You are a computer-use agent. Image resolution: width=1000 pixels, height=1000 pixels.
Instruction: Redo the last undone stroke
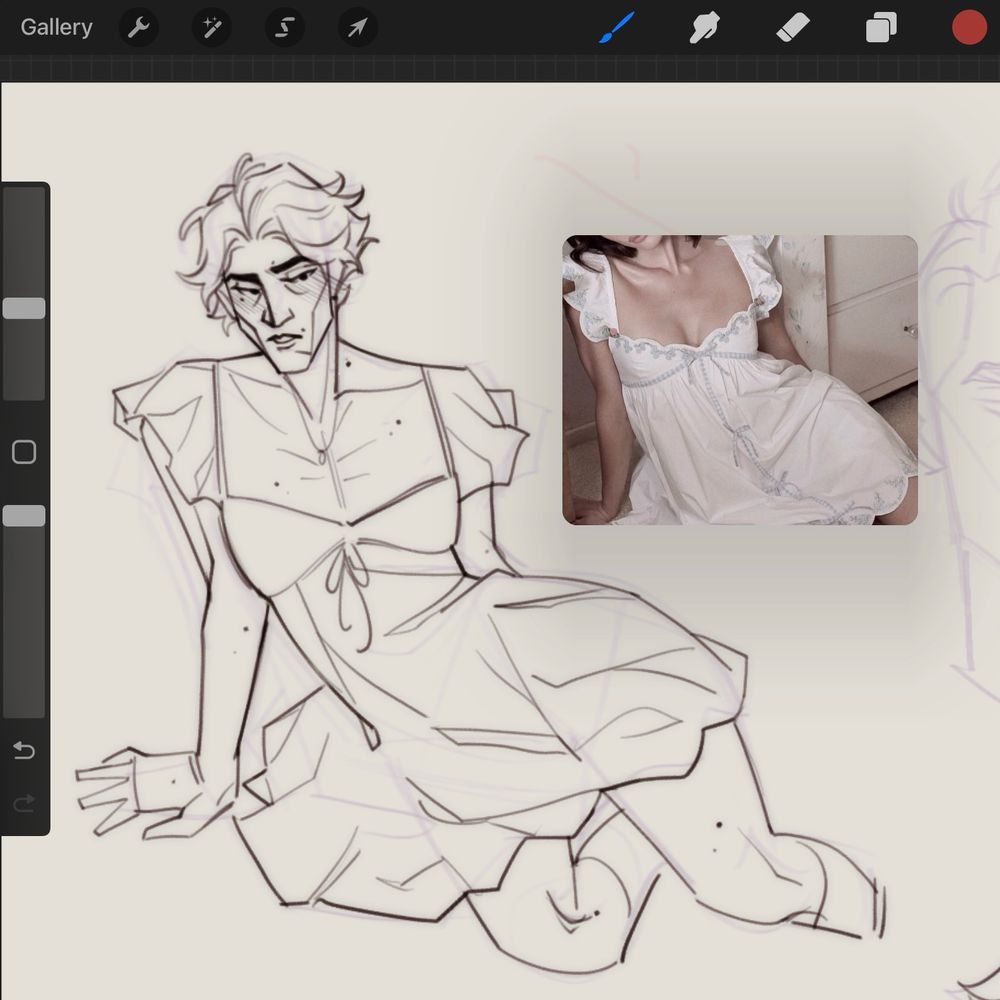24,804
